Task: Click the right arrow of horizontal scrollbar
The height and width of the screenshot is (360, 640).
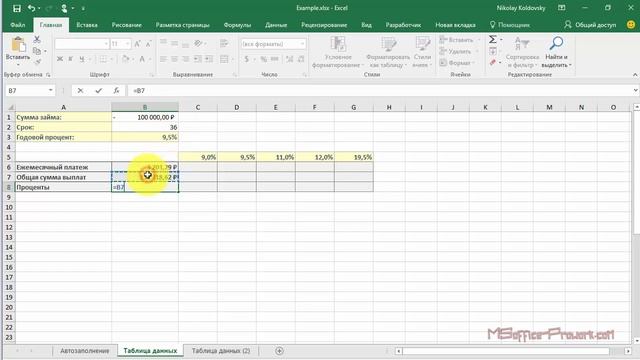Action: tap(628, 351)
